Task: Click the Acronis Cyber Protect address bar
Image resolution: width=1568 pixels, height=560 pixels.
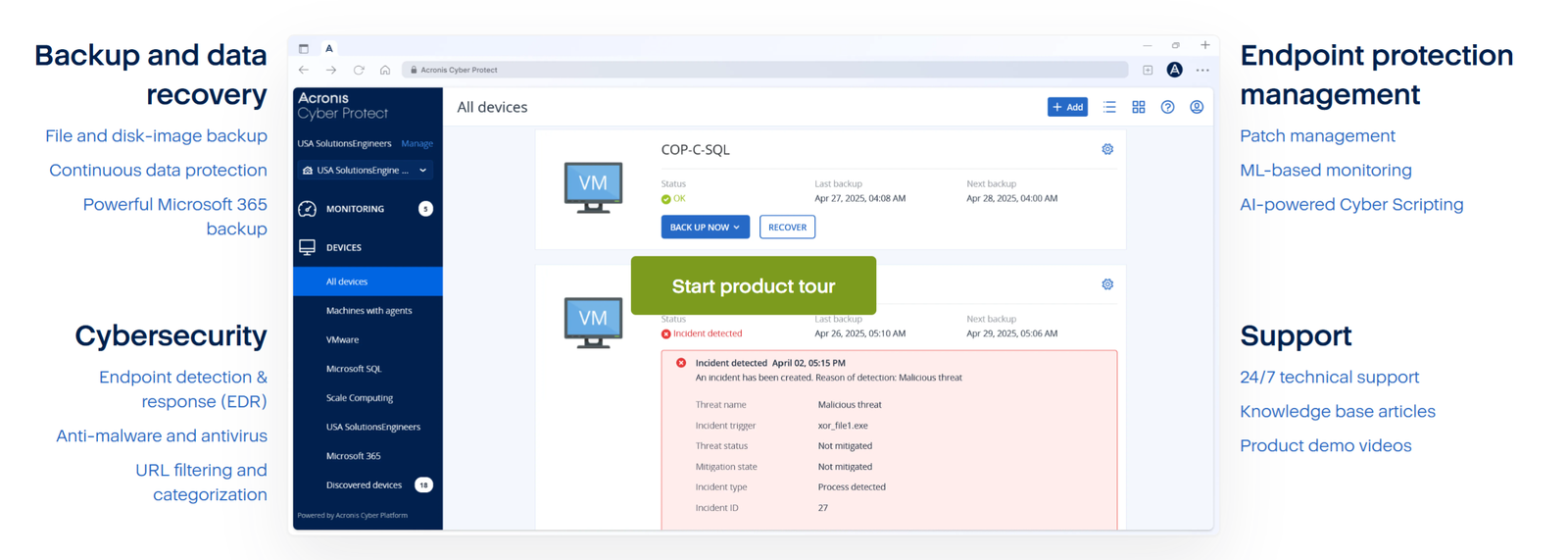Action: (x=764, y=70)
